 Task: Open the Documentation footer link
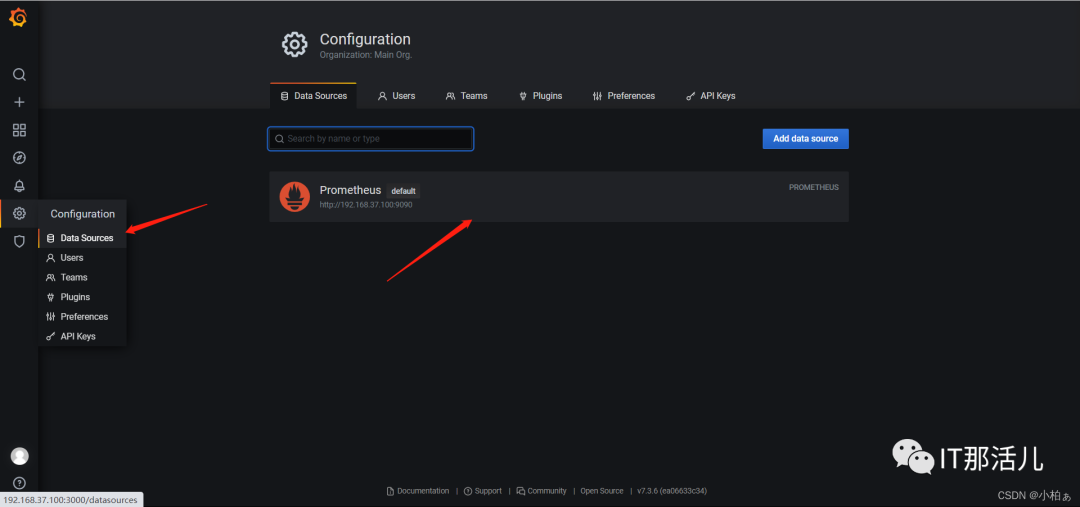[x=417, y=491]
